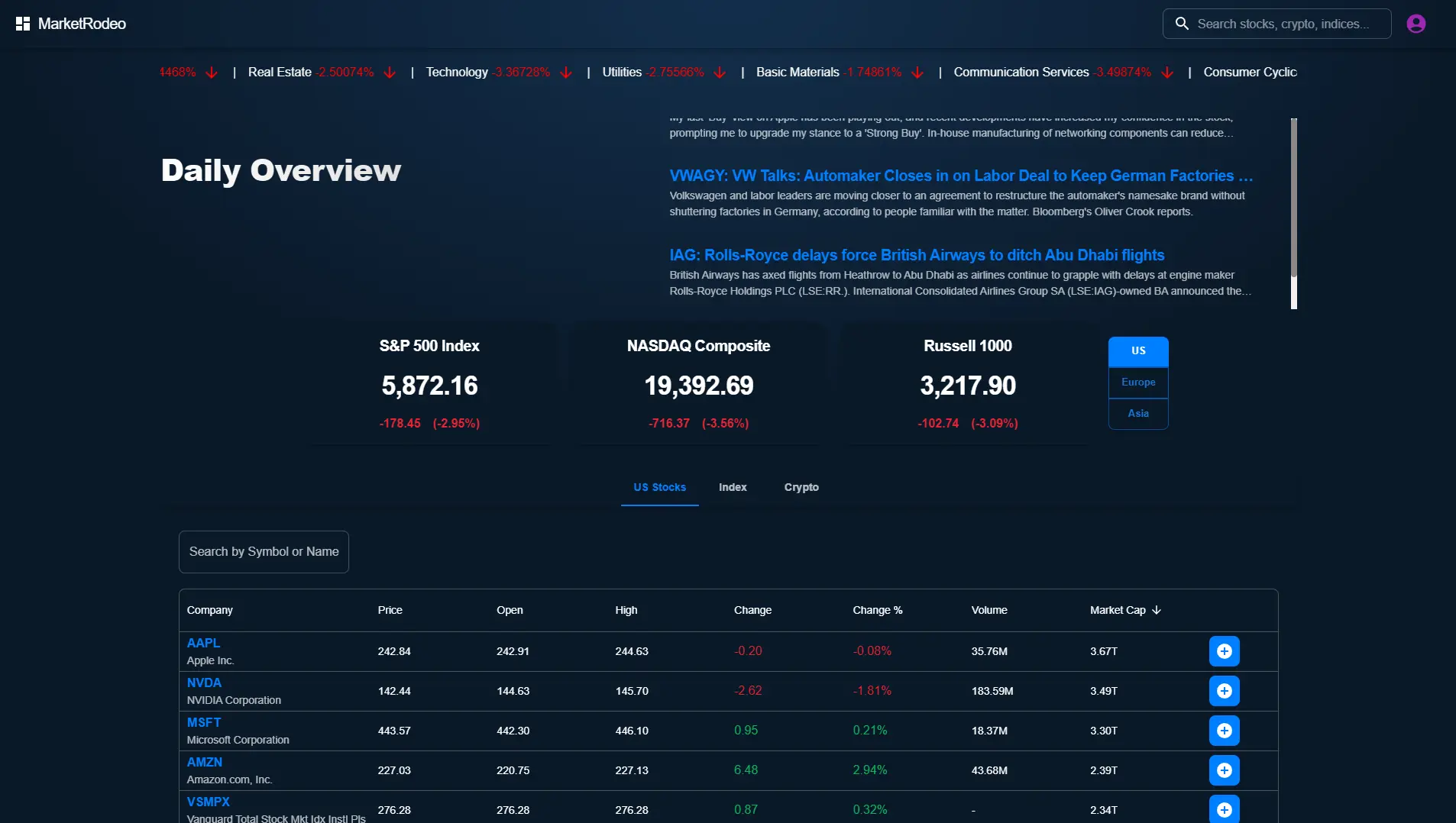1456x823 pixels.
Task: Open the VSMPX ticker link
Action: 209,802
